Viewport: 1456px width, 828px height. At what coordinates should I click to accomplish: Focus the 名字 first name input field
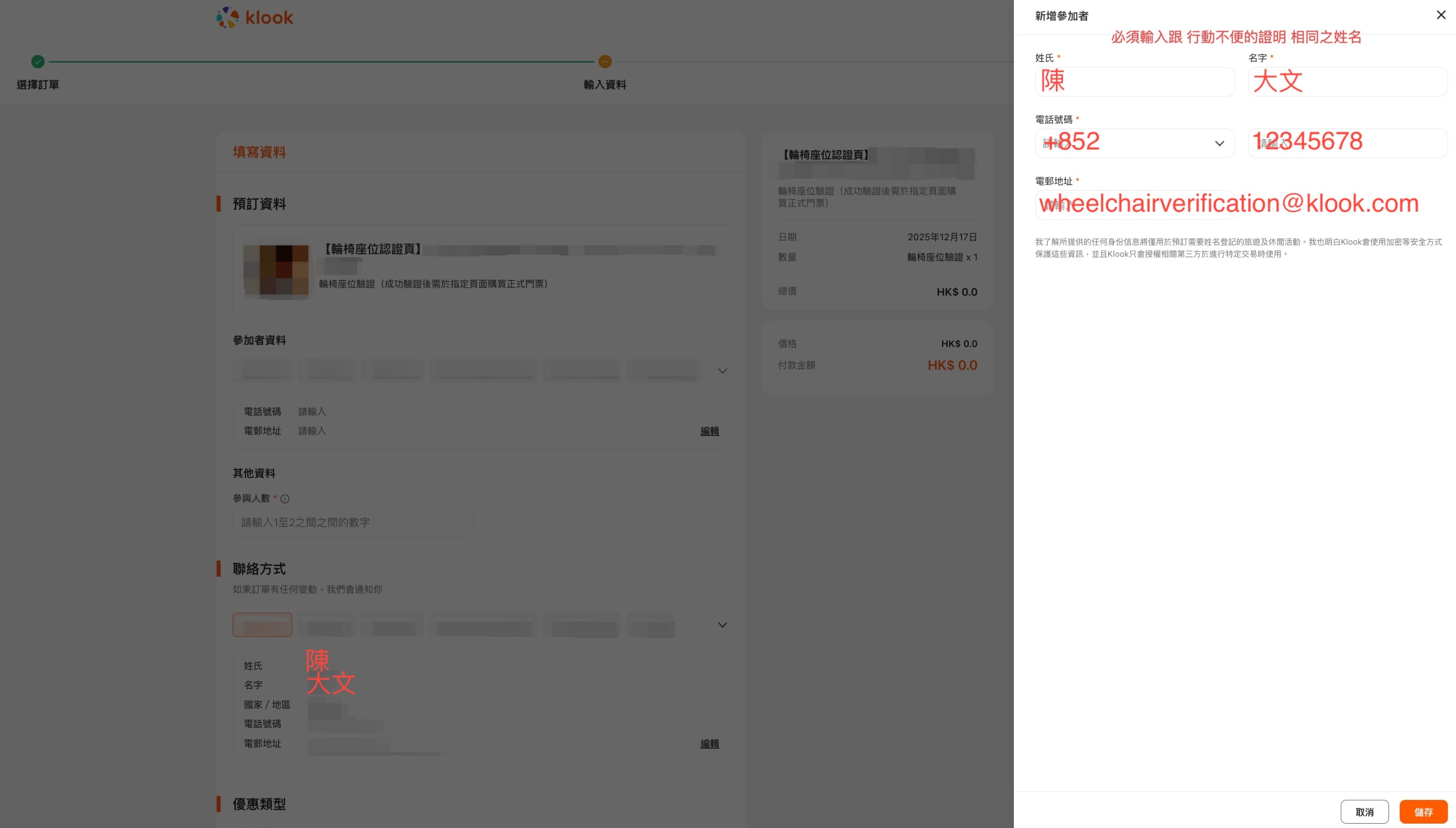1347,82
